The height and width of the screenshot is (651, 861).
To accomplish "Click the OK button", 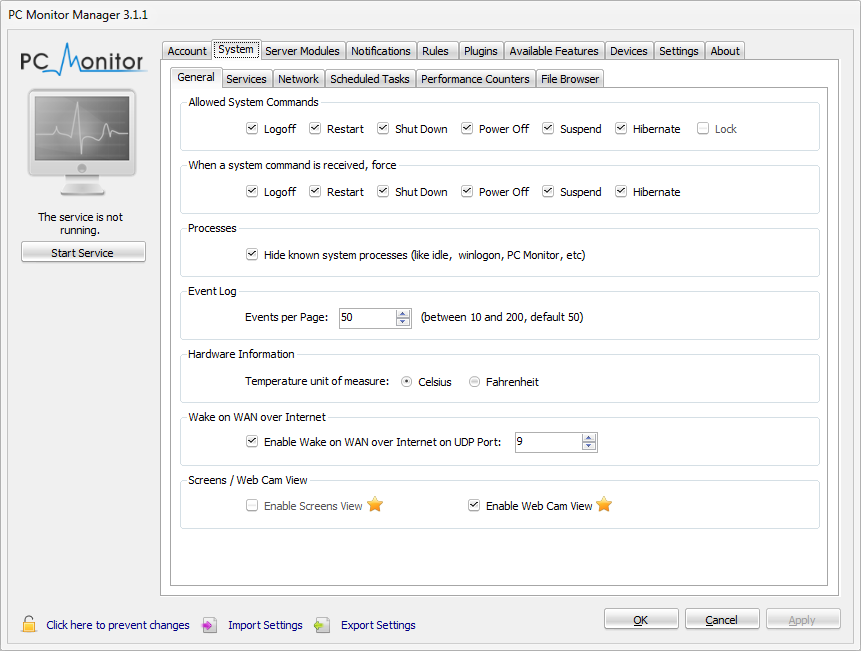I will (641, 620).
